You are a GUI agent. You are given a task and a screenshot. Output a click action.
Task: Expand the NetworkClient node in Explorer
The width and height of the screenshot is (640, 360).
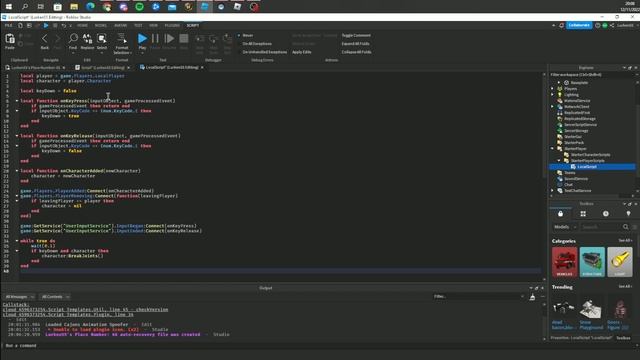[x=553, y=107]
